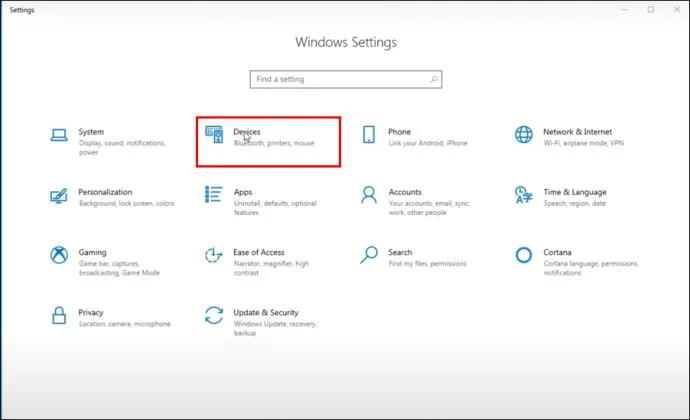Click the Windows Settings heading

pos(346,42)
